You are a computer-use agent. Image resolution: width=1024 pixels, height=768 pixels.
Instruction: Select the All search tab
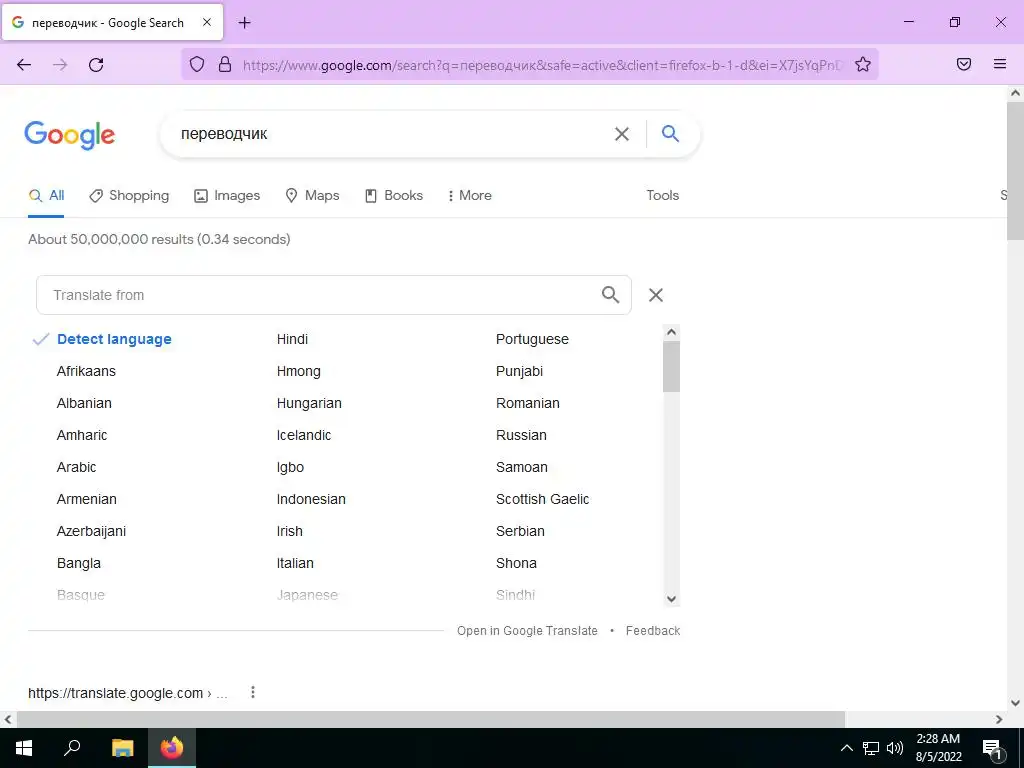[46, 195]
